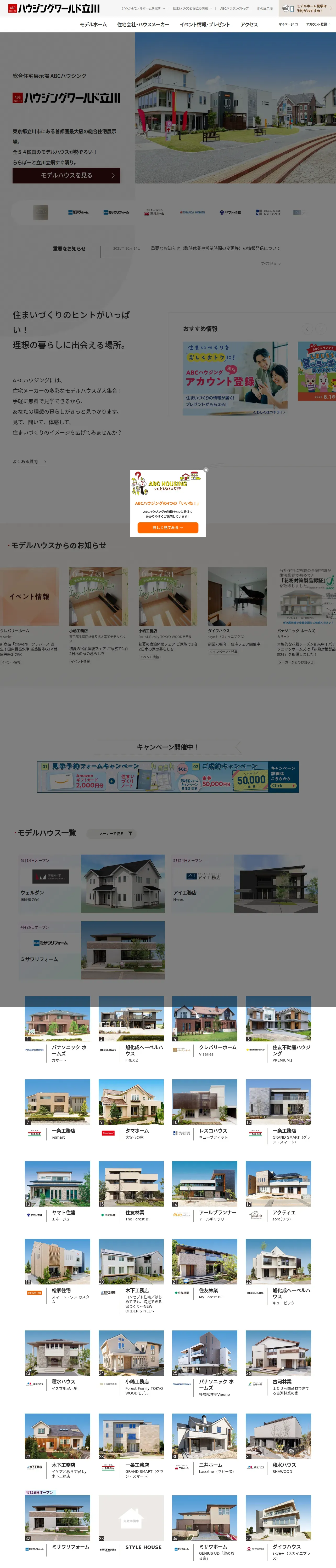Open アカウント登録 link
This screenshot has width=336, height=1568.
point(318,24)
